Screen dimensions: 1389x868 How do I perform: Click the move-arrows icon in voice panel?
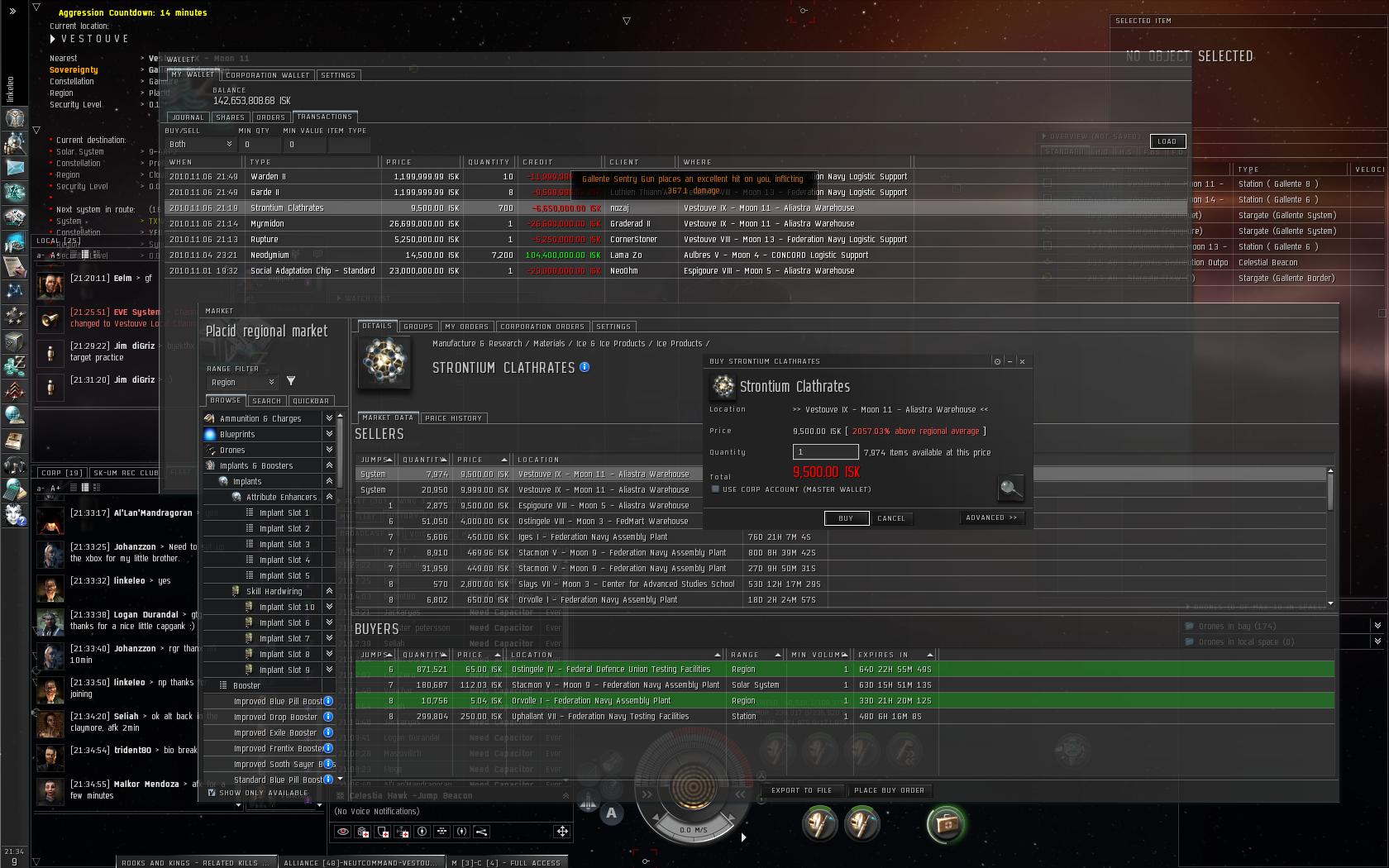(x=562, y=832)
